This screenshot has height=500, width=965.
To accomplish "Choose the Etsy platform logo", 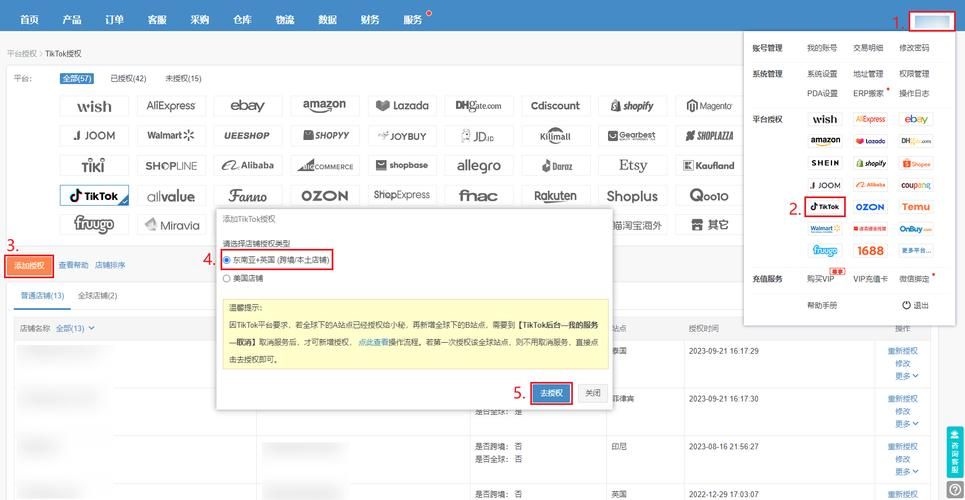I will pyautogui.click(x=632, y=166).
